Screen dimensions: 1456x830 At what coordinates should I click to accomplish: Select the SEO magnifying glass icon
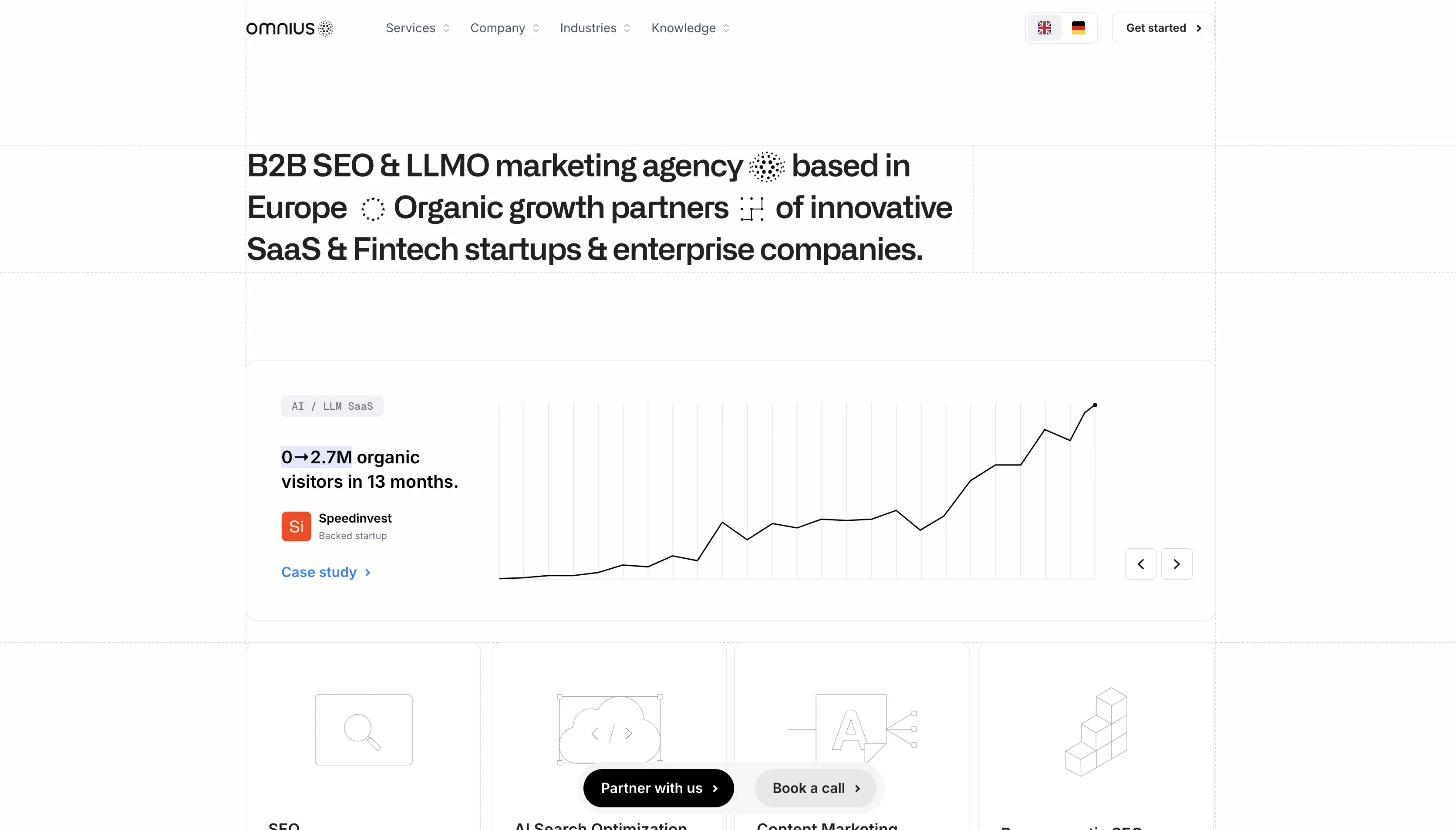[364, 730]
